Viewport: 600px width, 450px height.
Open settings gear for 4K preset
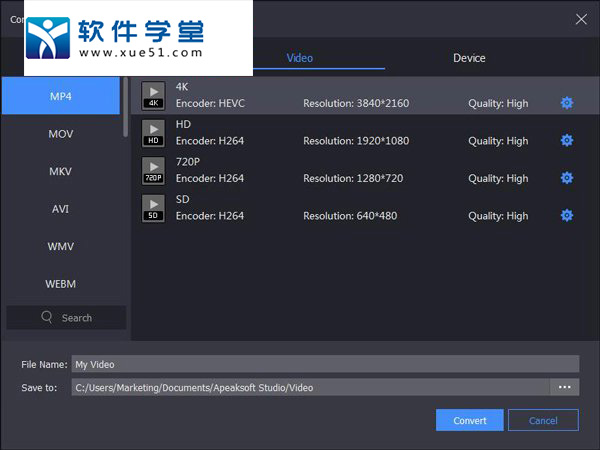(567, 103)
